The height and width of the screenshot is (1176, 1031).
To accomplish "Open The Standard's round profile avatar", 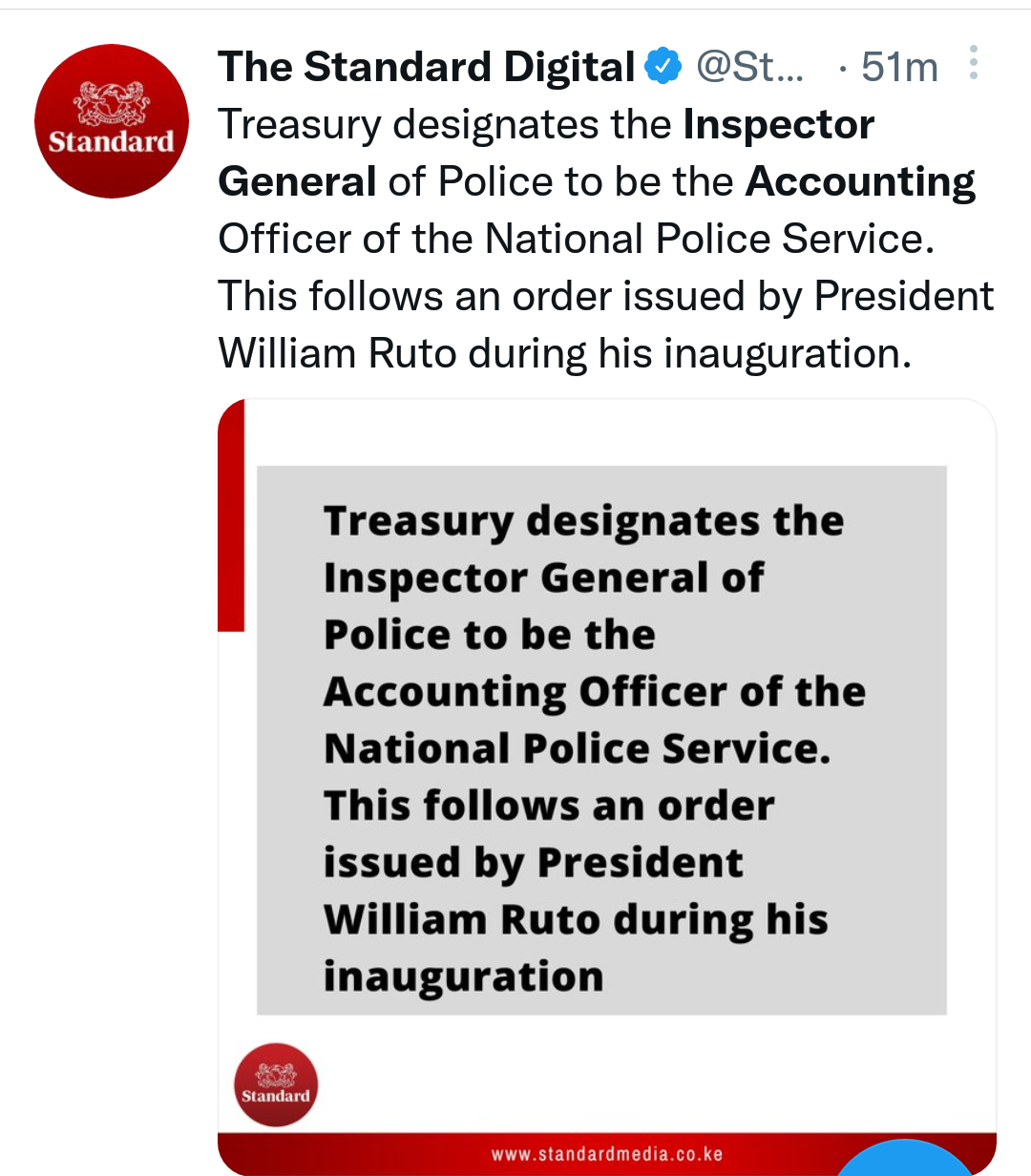I will [112, 121].
